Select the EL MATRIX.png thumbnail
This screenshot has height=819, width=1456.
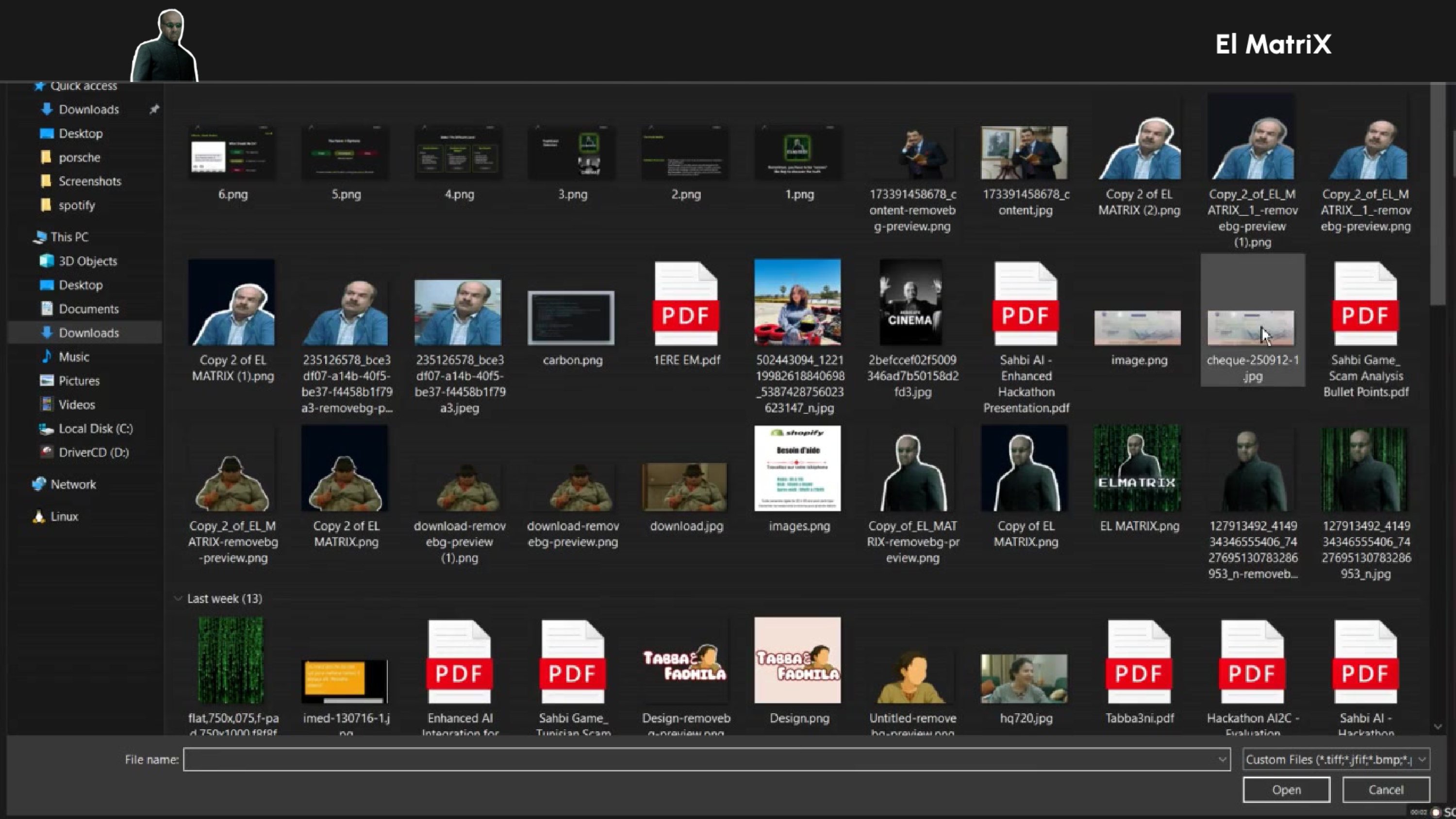coord(1138,469)
